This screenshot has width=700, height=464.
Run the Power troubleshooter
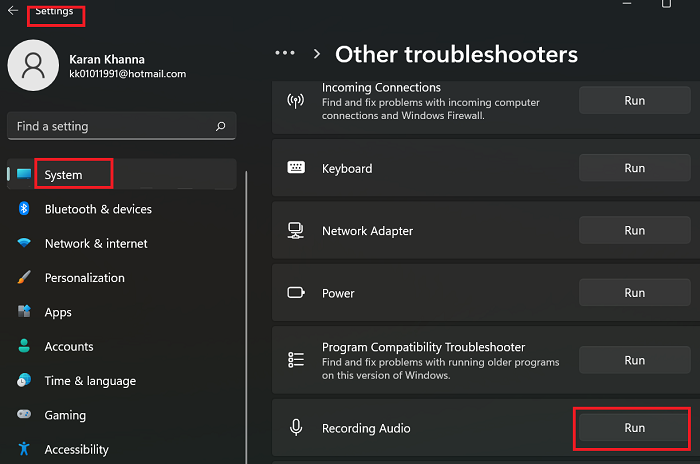(634, 293)
